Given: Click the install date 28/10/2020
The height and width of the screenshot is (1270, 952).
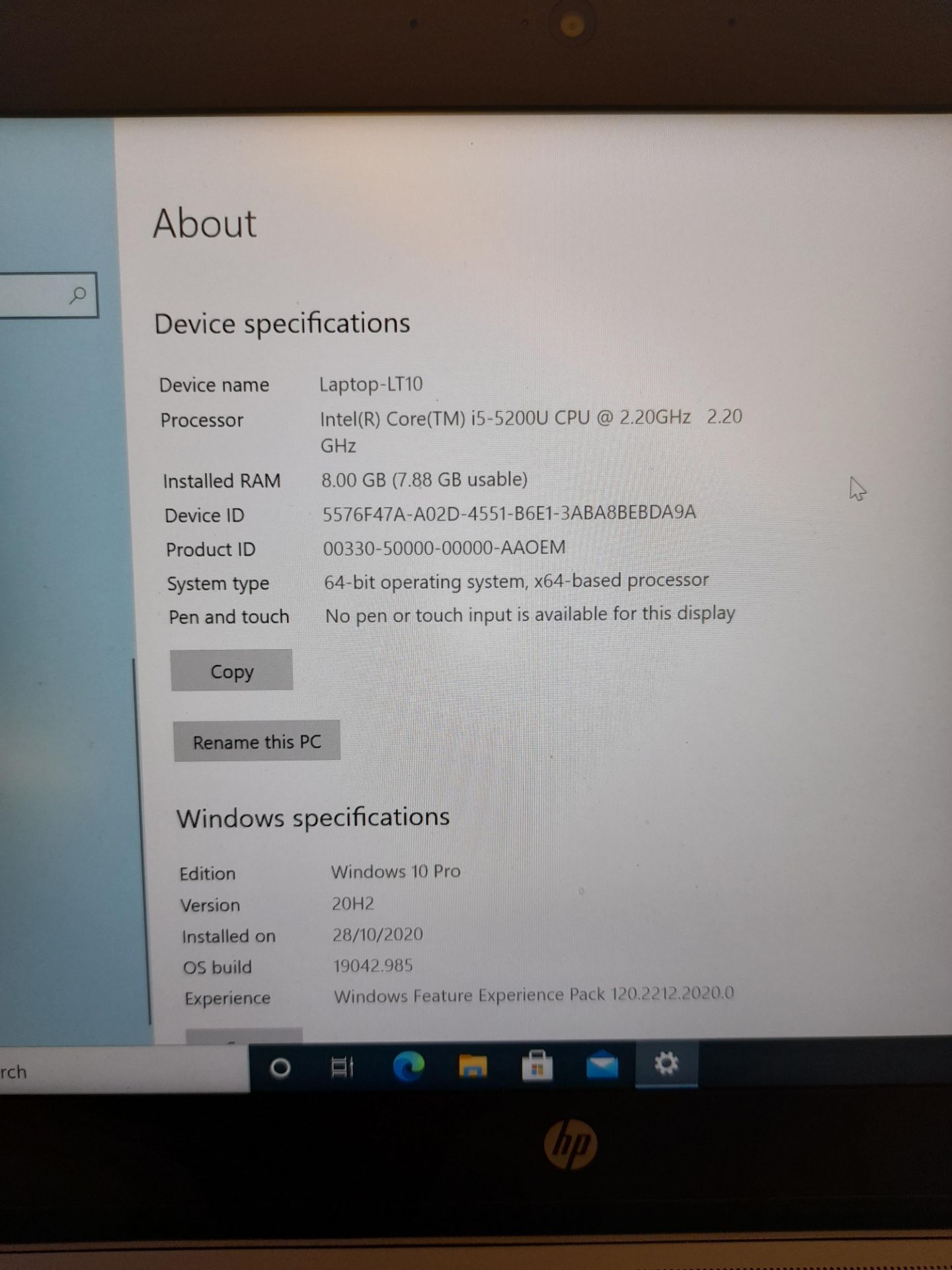Looking at the screenshot, I should pos(377,934).
